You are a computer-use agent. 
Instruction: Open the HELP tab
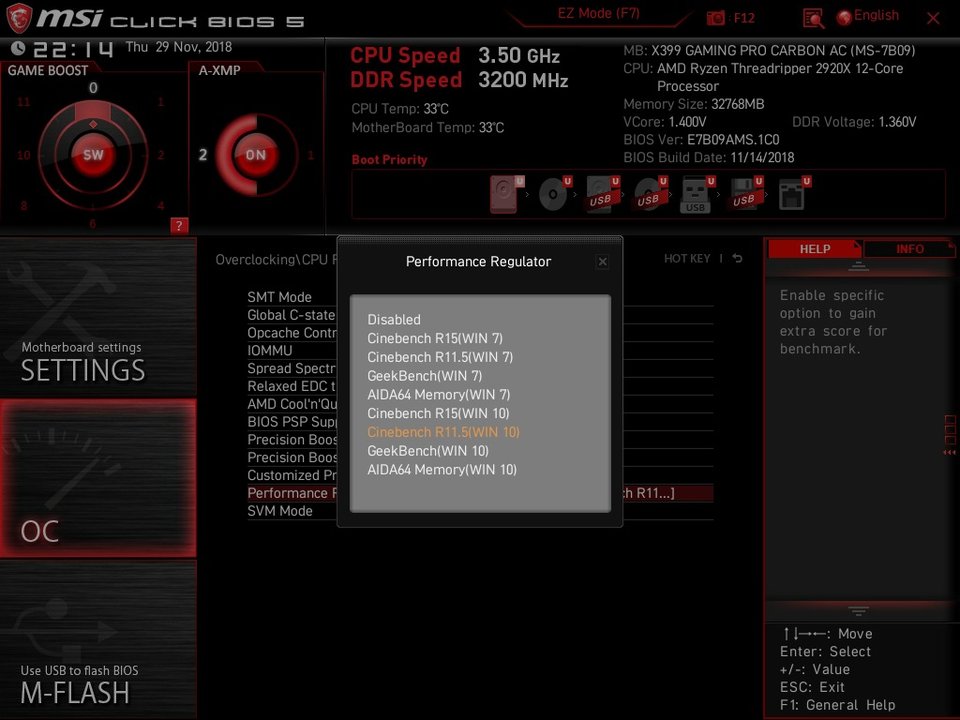coord(814,249)
